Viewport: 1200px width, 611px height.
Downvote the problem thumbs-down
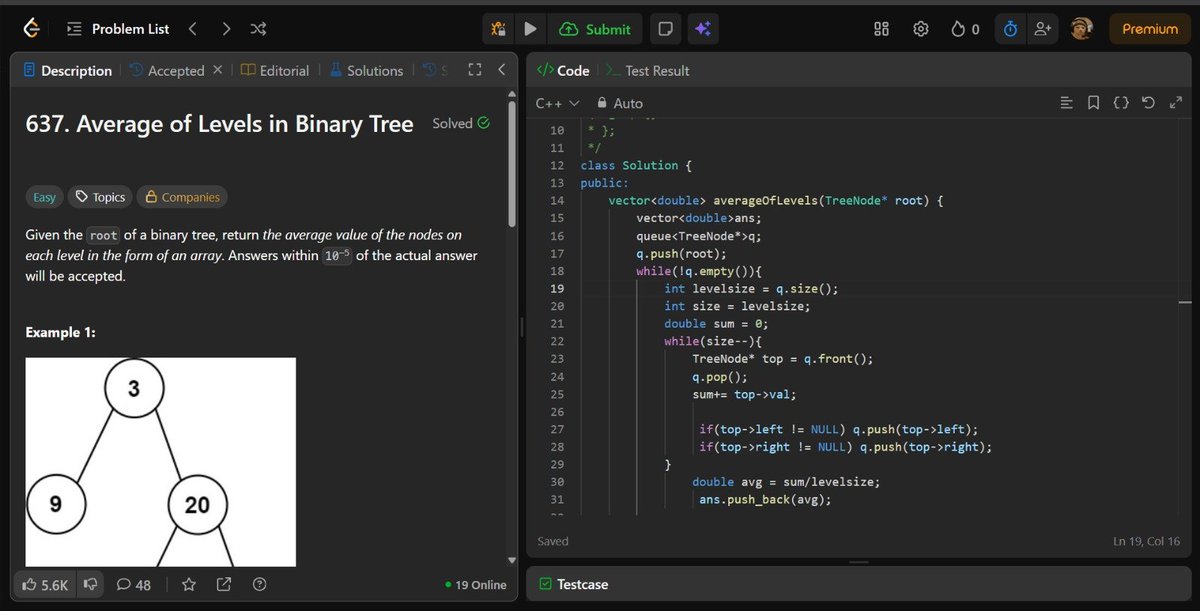[x=91, y=584]
